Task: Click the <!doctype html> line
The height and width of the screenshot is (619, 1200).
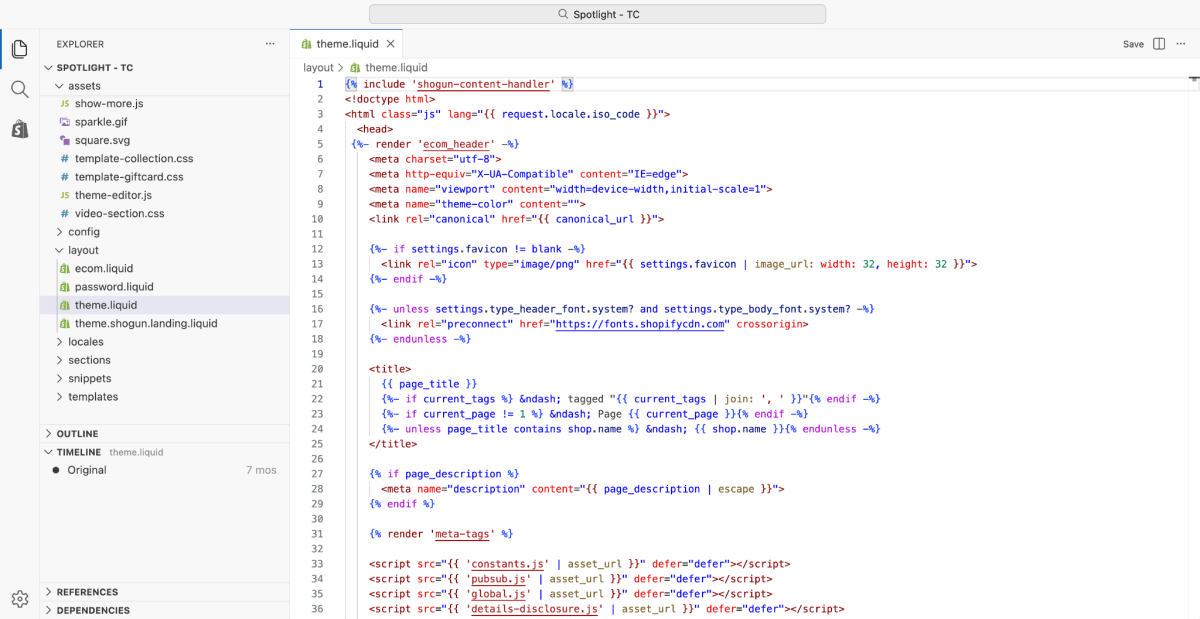Action: (x=390, y=99)
